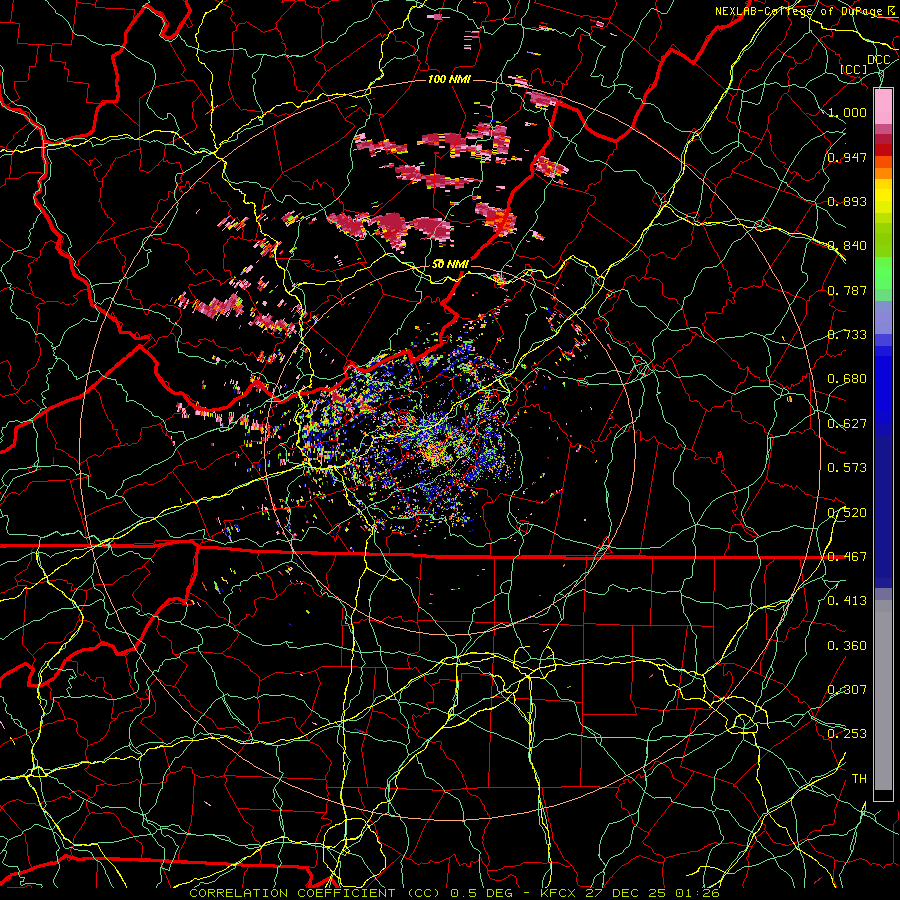900x900 pixels.
Task: Select the 0.680 scale value
Action: point(847,379)
